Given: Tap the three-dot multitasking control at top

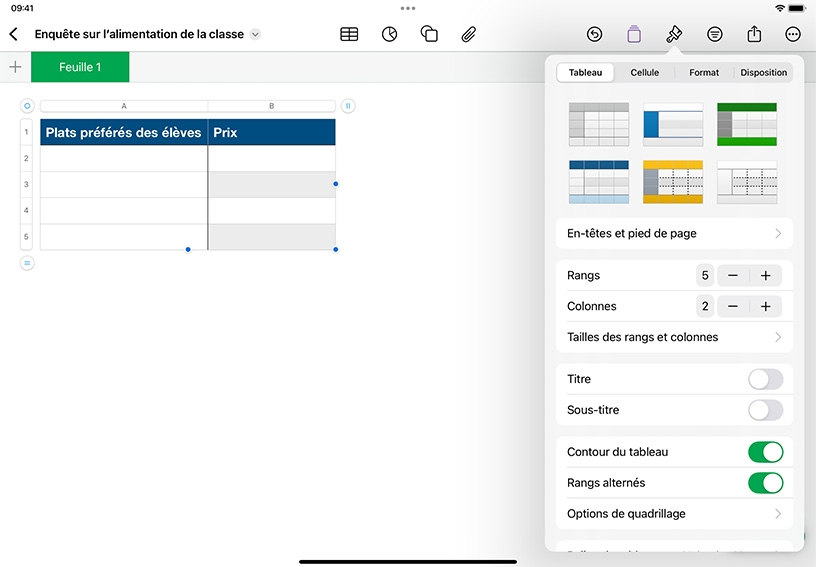Looking at the screenshot, I should (x=408, y=8).
